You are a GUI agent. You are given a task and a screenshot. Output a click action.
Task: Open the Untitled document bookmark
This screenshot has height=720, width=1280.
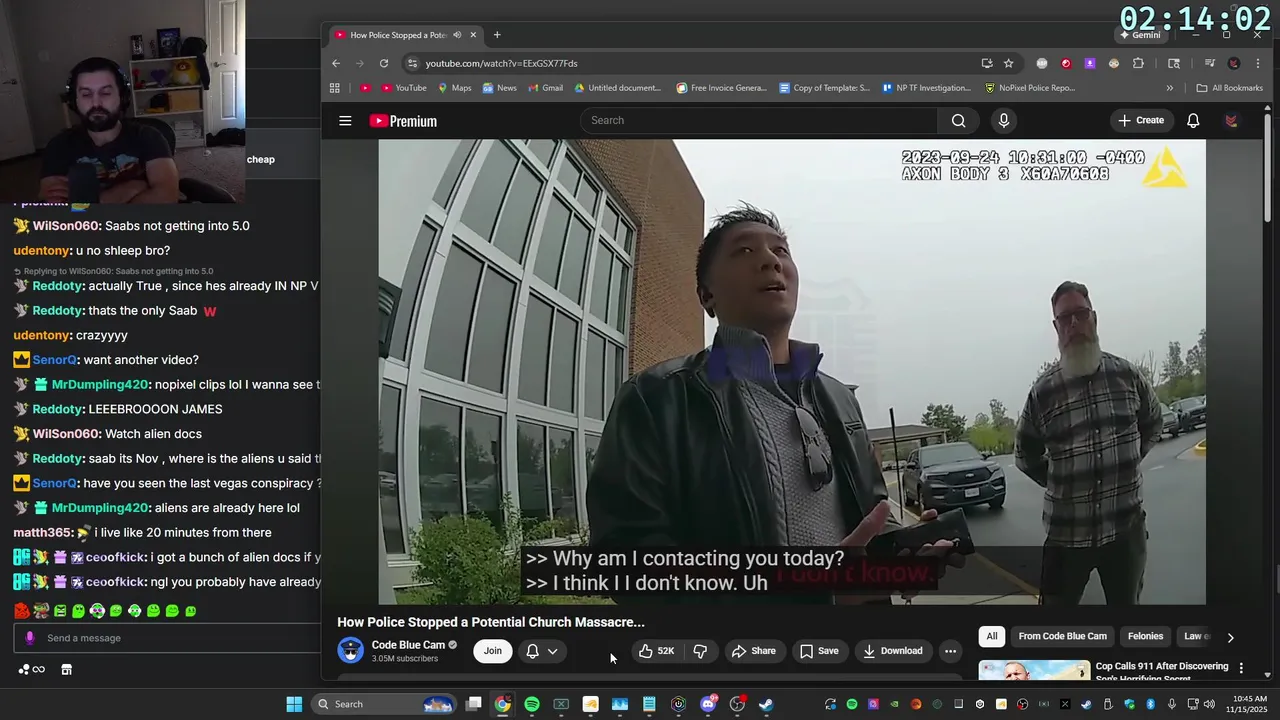point(617,88)
